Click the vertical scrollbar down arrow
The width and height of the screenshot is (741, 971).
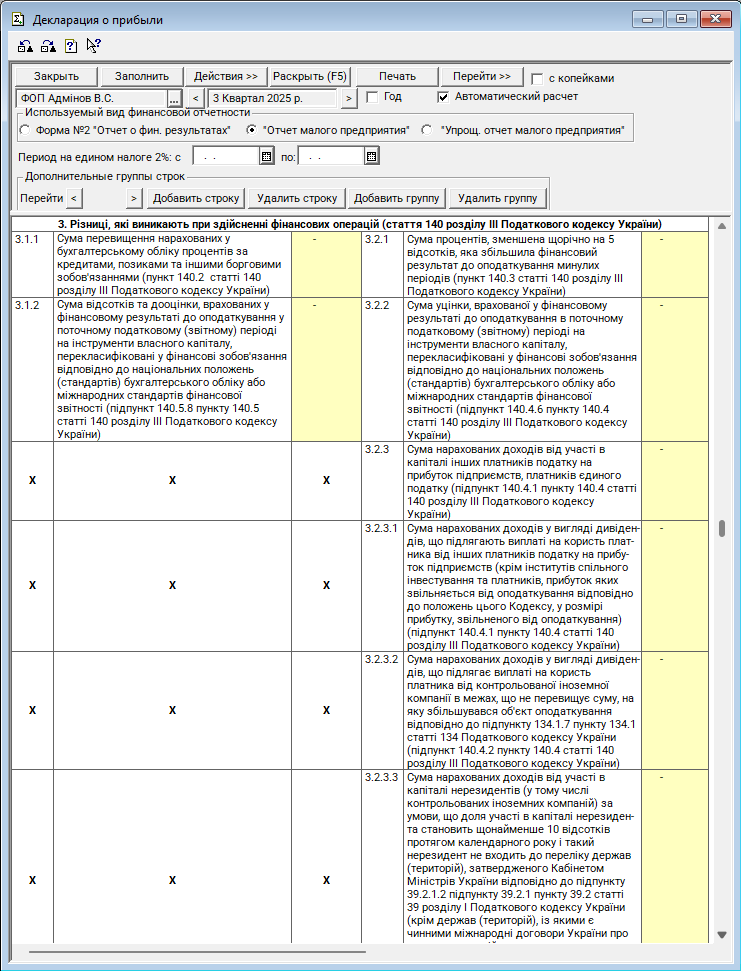[x=722, y=934]
